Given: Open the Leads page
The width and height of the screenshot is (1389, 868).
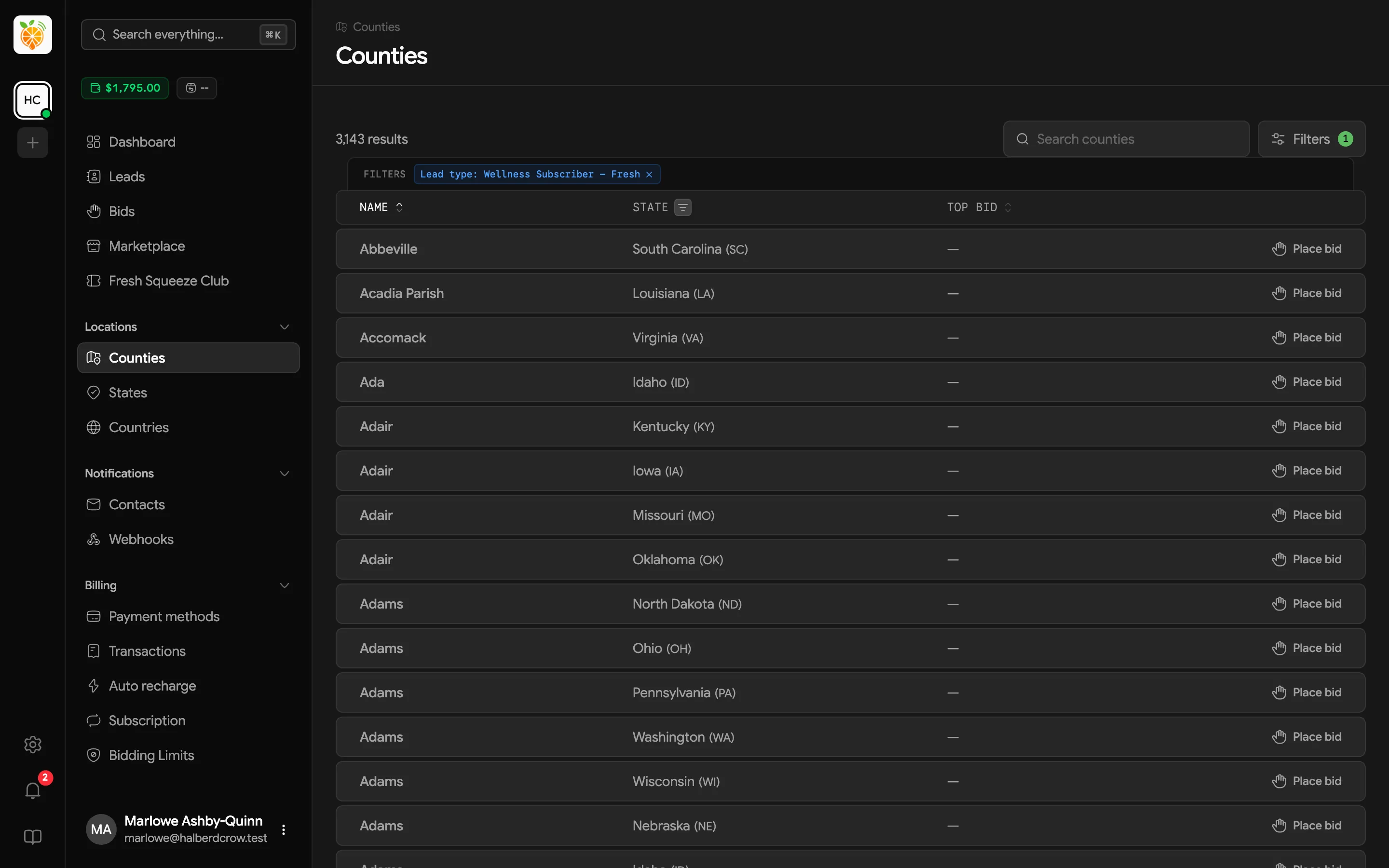Looking at the screenshot, I should [x=188, y=177].
